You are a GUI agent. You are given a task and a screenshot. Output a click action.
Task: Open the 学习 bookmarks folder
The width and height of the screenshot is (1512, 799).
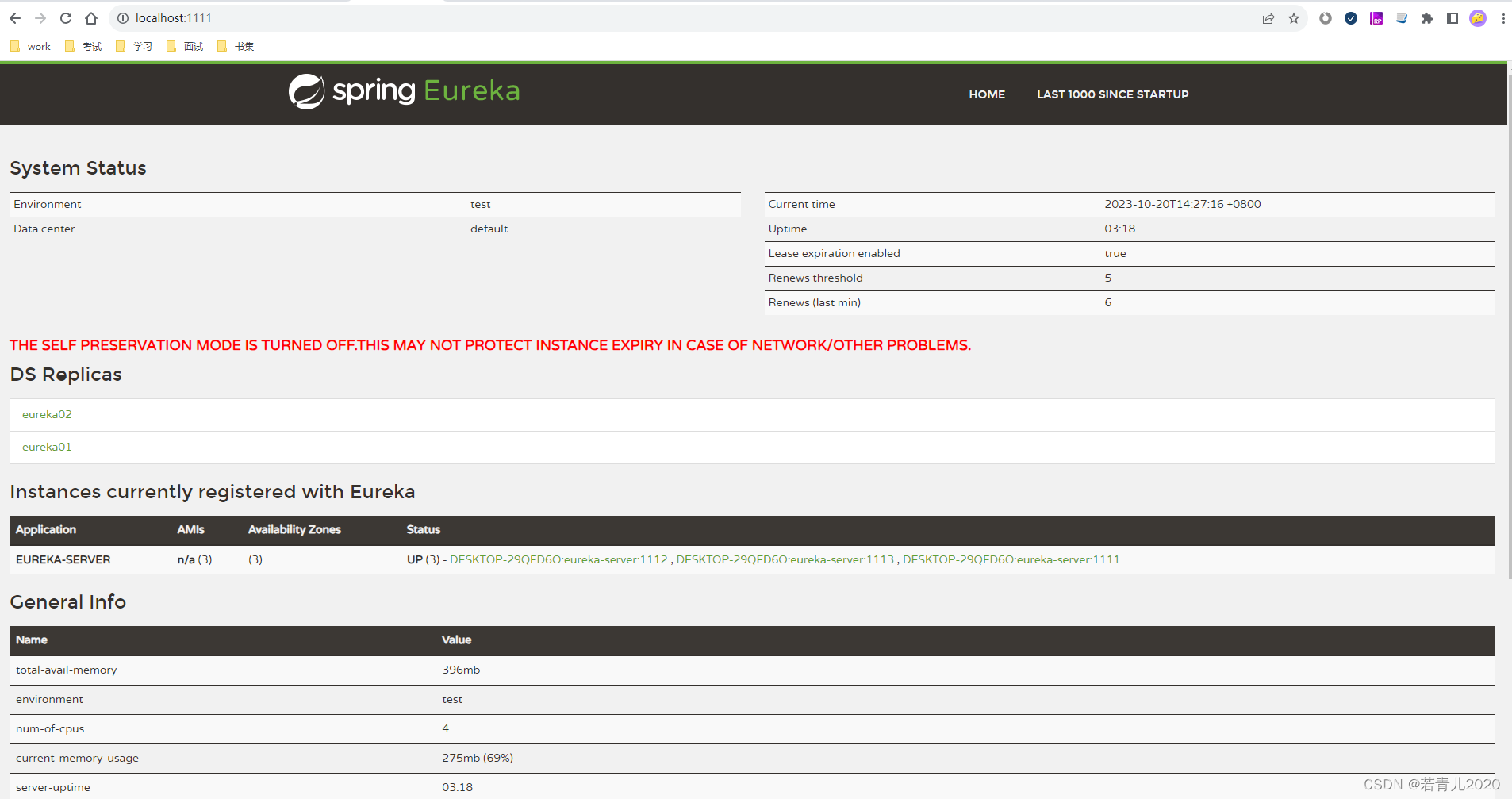point(134,47)
